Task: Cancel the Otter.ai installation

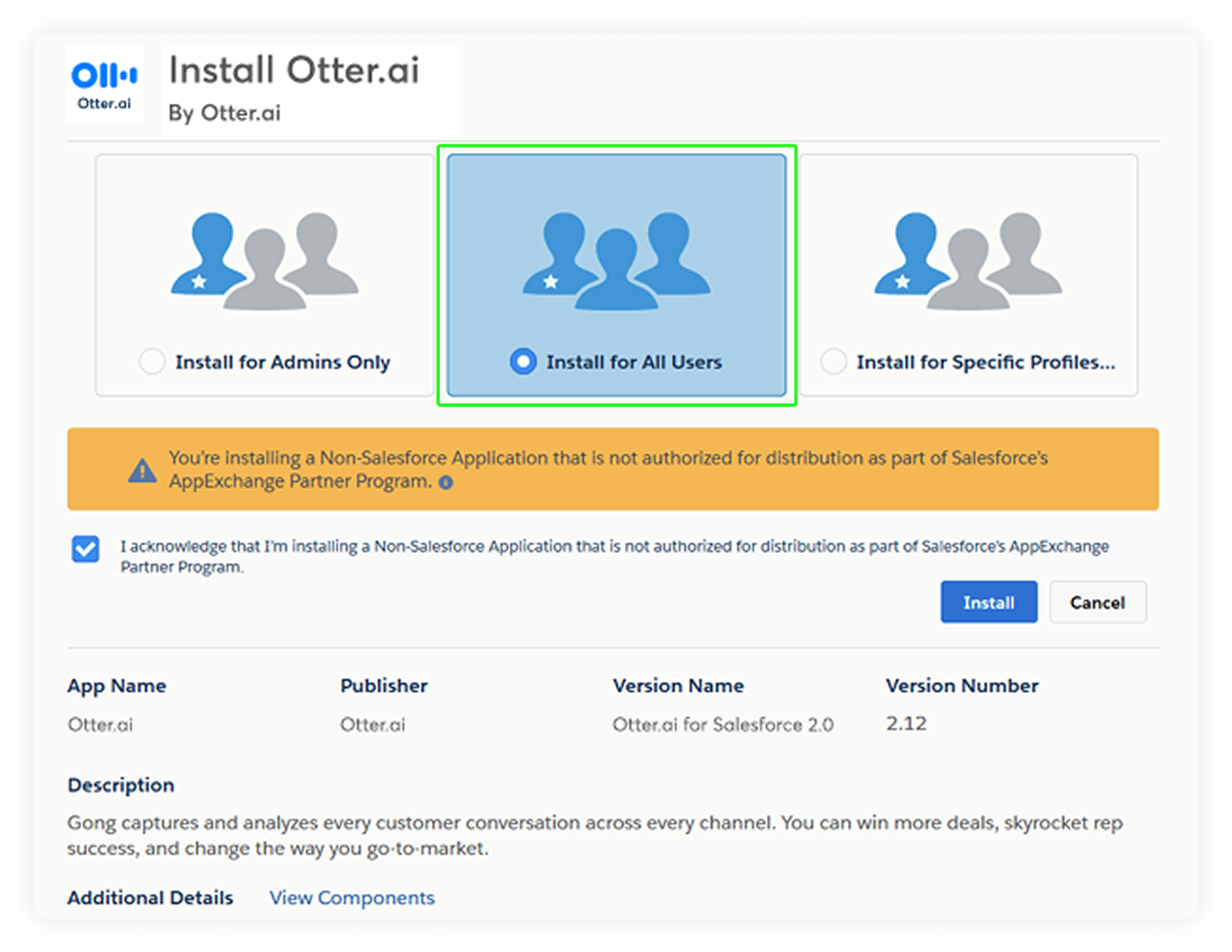Action: pyautogui.click(x=1097, y=603)
